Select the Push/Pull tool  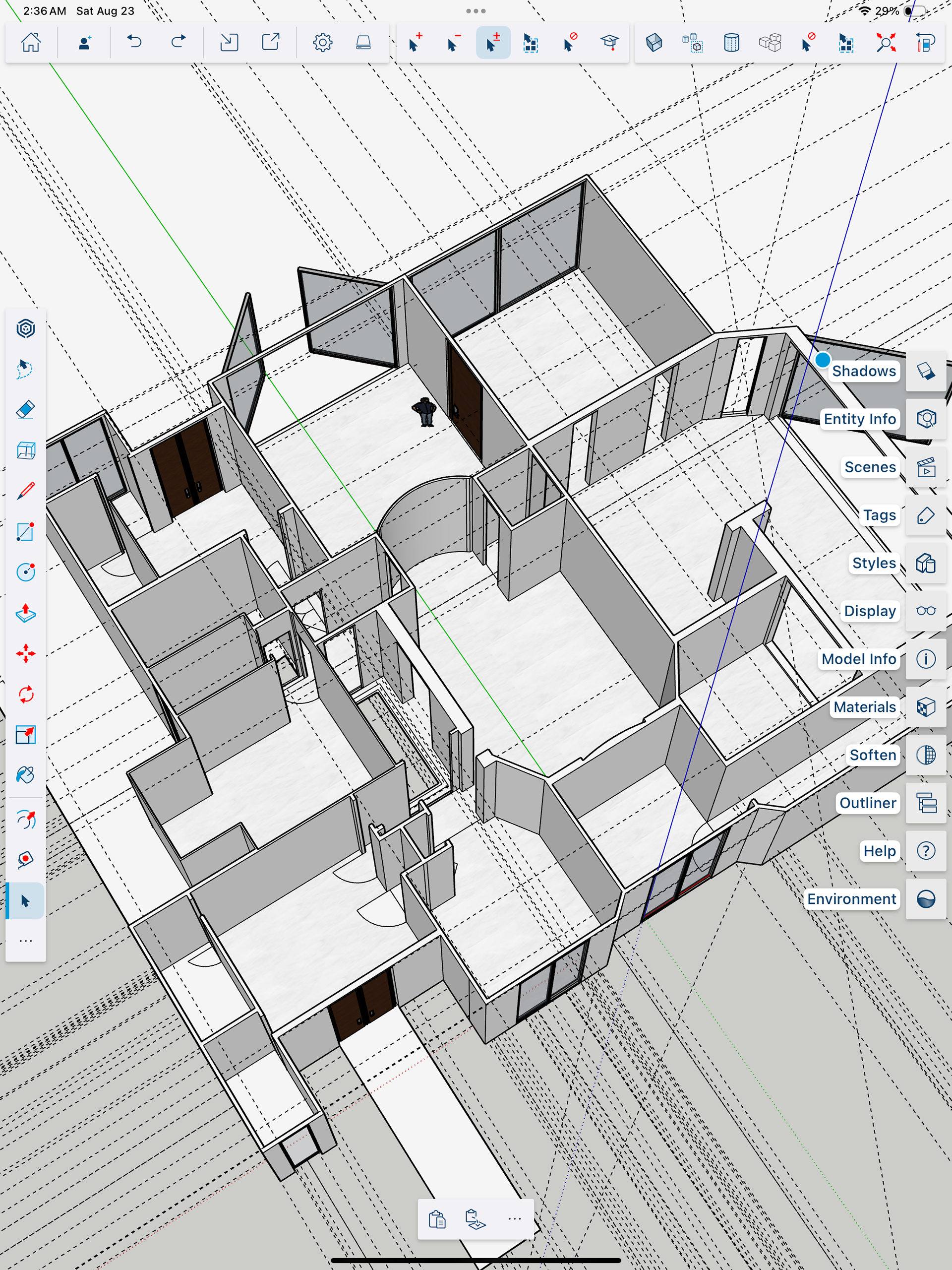click(x=25, y=613)
